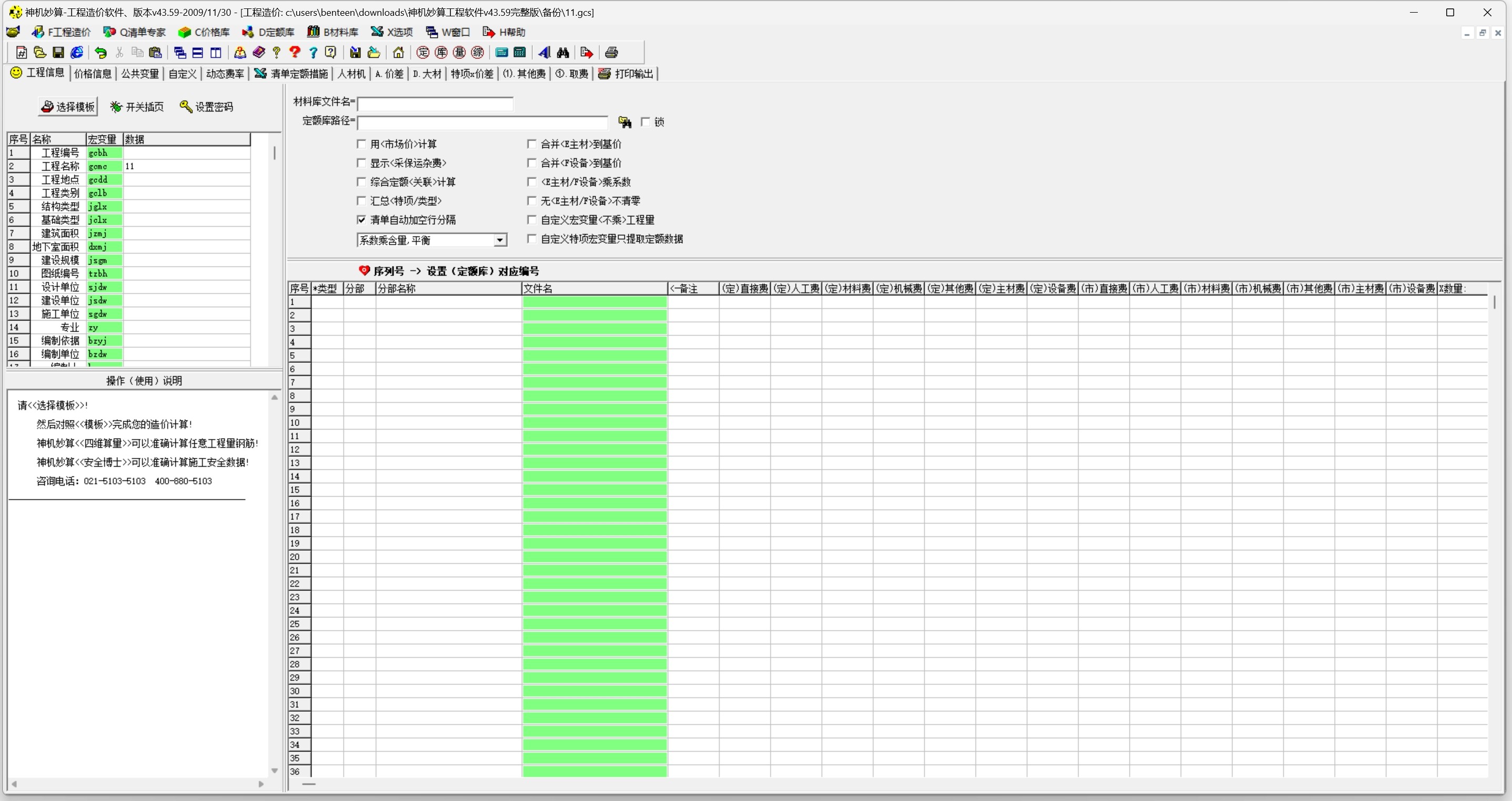Click the calculator toolbar icon
1512x801 pixels.
(x=519, y=53)
